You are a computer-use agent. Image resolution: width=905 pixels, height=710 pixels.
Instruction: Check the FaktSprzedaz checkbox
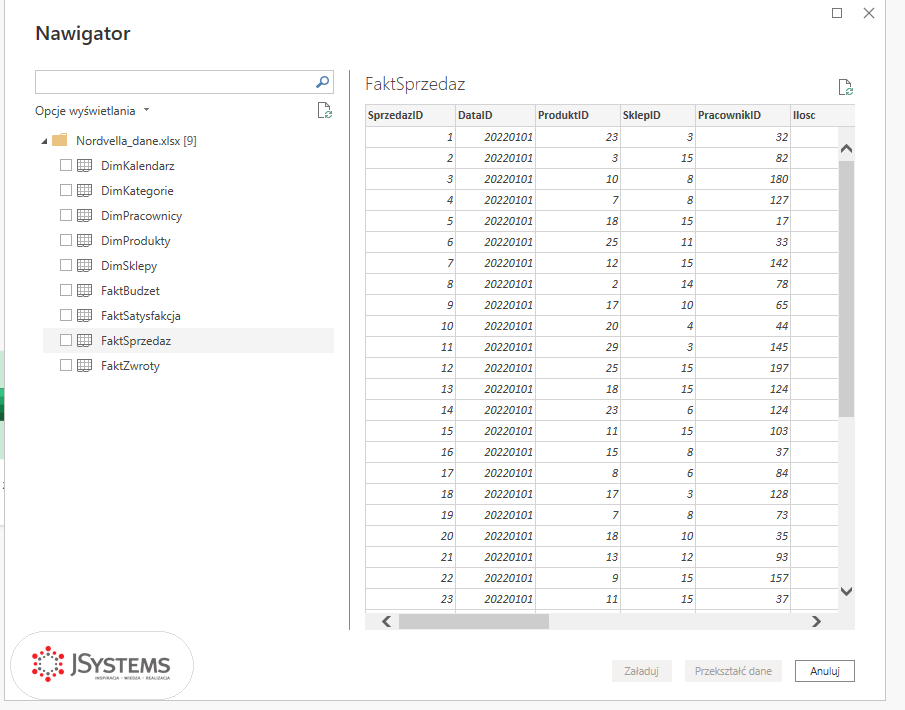(66, 340)
